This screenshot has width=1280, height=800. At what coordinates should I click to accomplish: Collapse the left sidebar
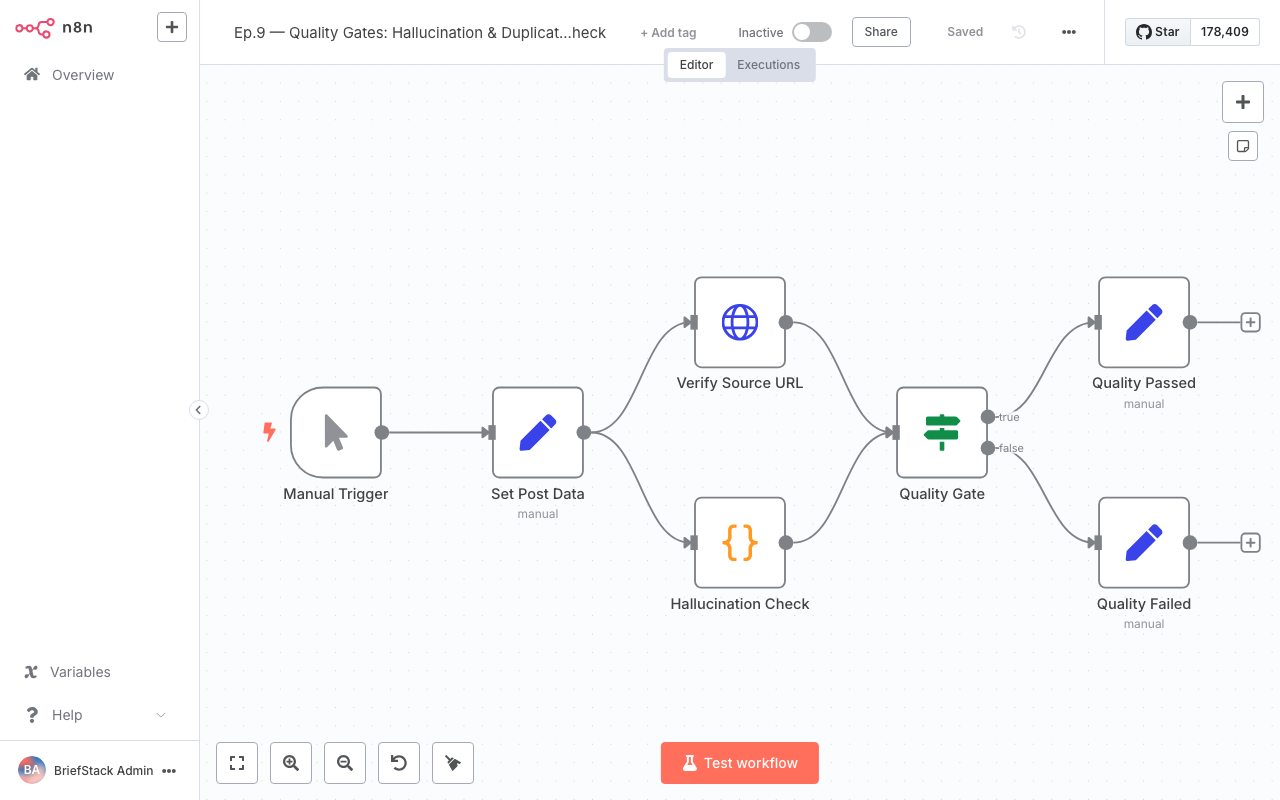198,410
